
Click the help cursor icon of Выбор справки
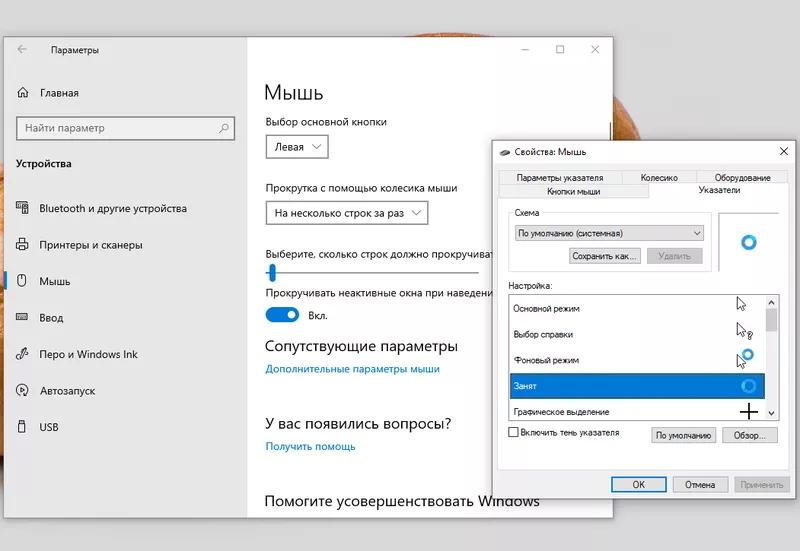[x=744, y=331]
